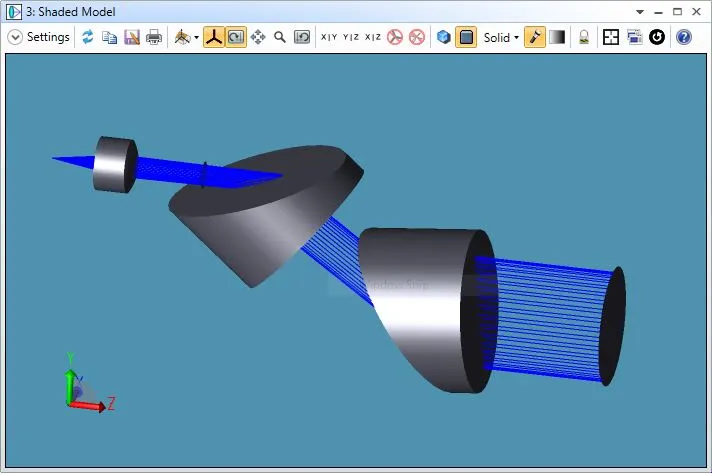The width and height of the screenshot is (712, 473).
Task: Open the Solid render mode dropdown
Action: point(500,37)
